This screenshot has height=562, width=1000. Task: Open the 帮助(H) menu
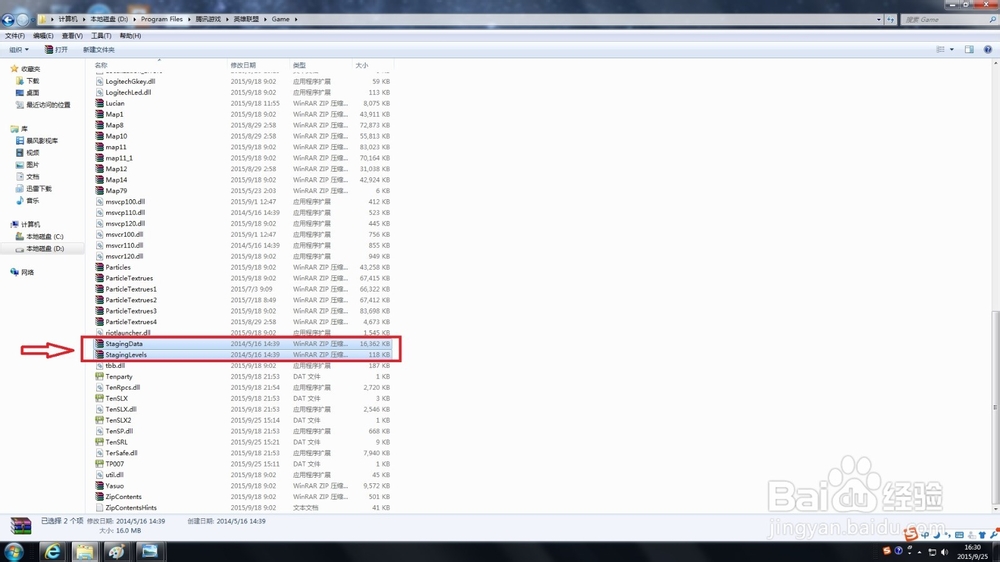pos(130,36)
